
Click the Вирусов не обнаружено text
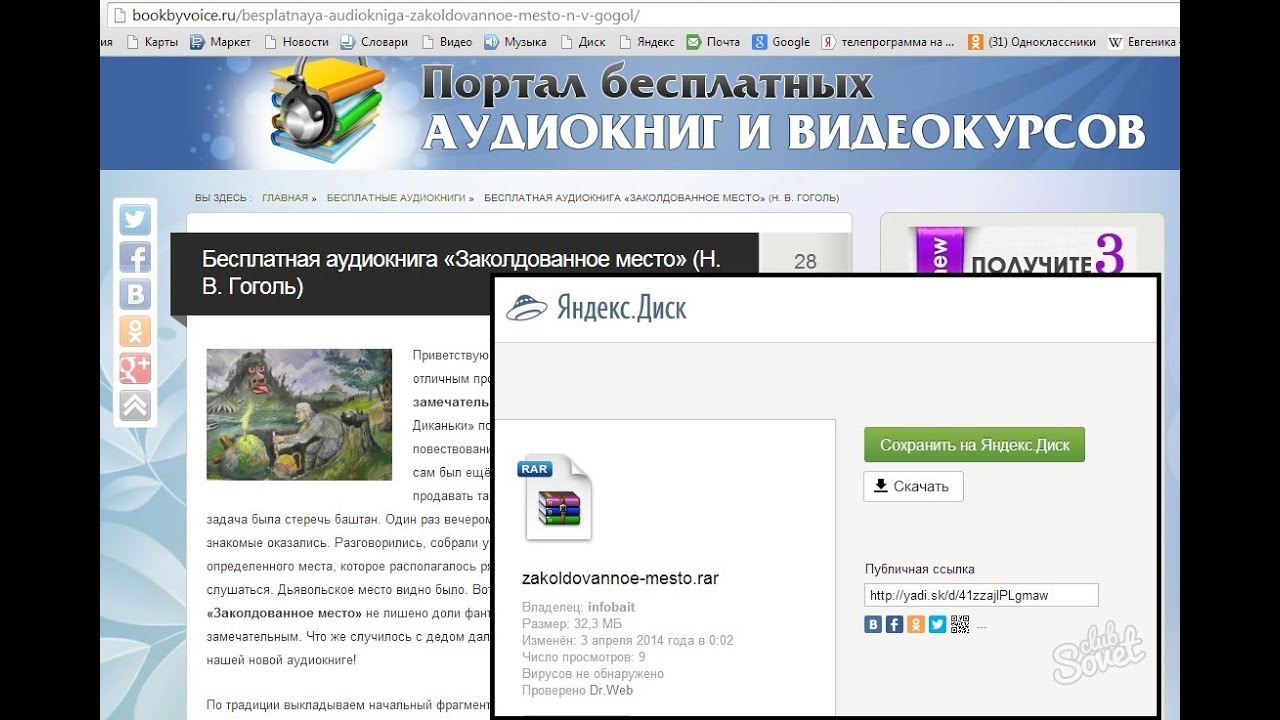(x=592, y=674)
